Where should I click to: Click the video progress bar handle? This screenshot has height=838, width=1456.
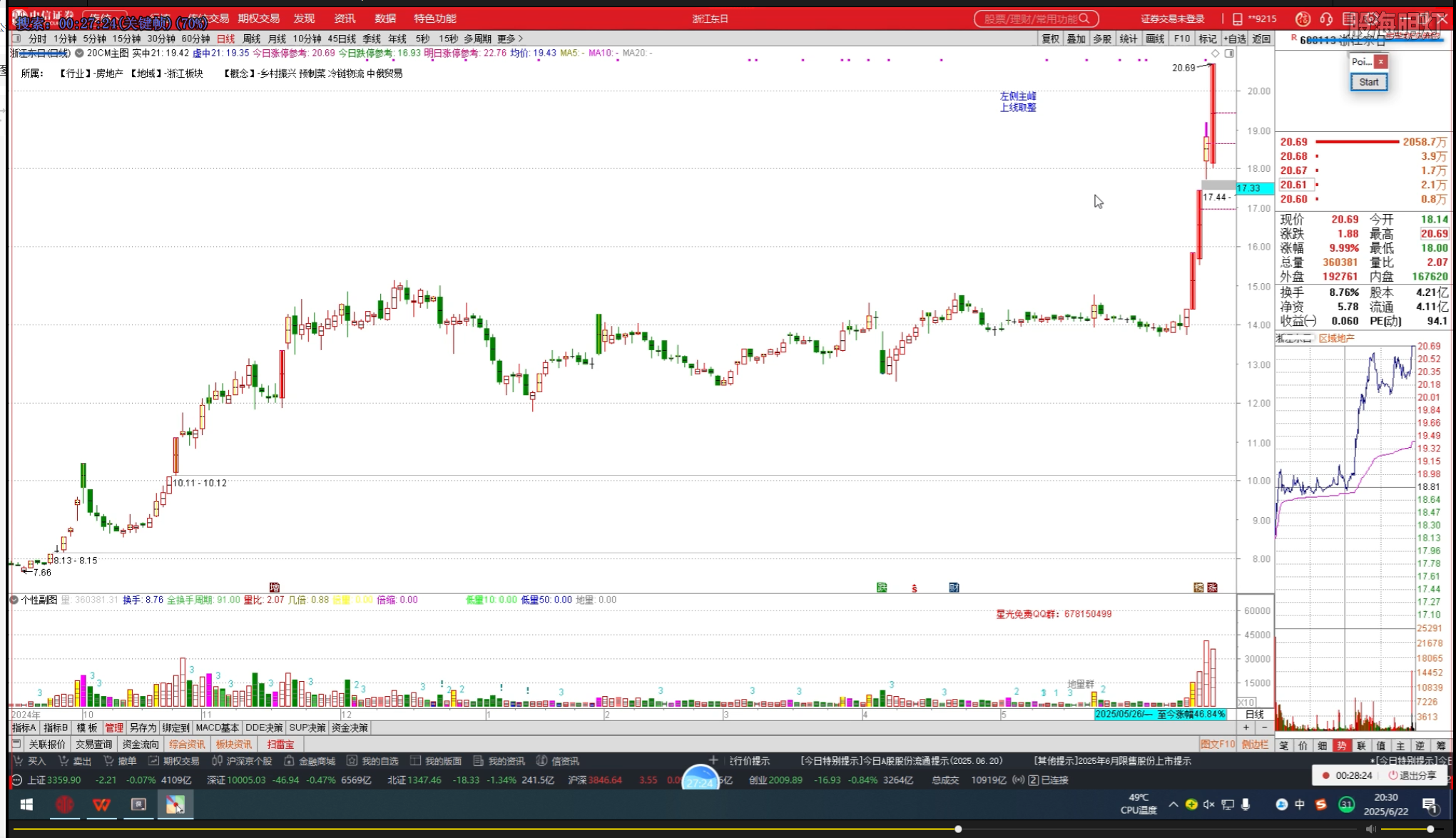pos(958,829)
